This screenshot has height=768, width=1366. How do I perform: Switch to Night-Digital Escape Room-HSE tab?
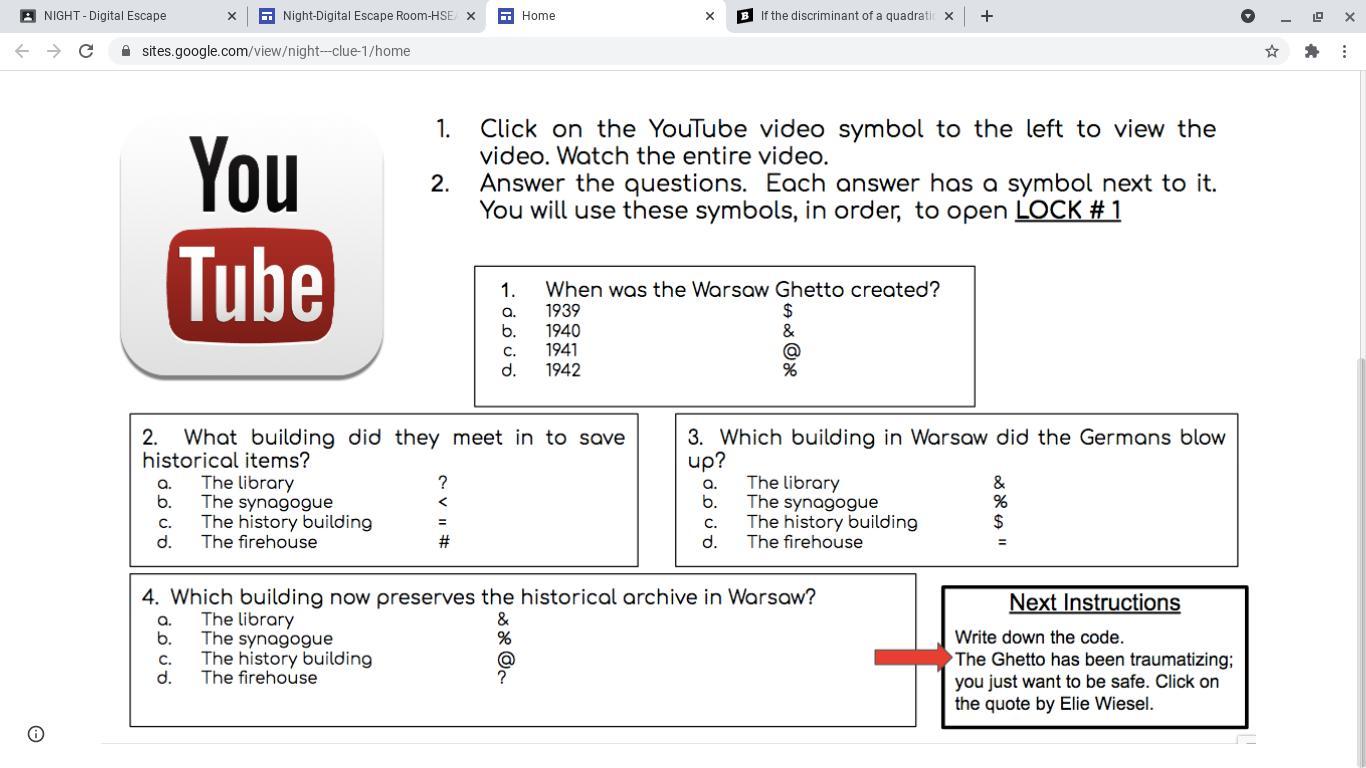point(366,16)
